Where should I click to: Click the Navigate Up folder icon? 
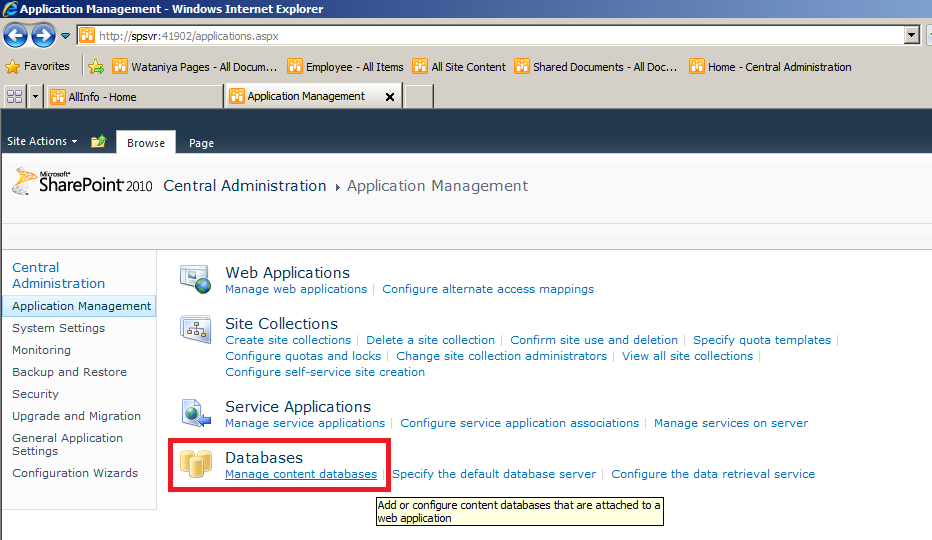[99, 142]
